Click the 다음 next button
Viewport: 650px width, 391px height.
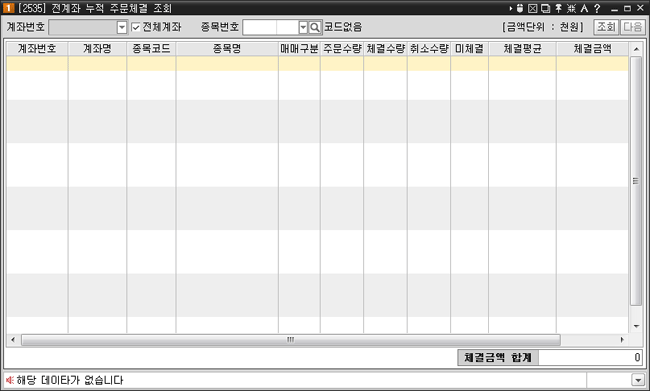632,27
